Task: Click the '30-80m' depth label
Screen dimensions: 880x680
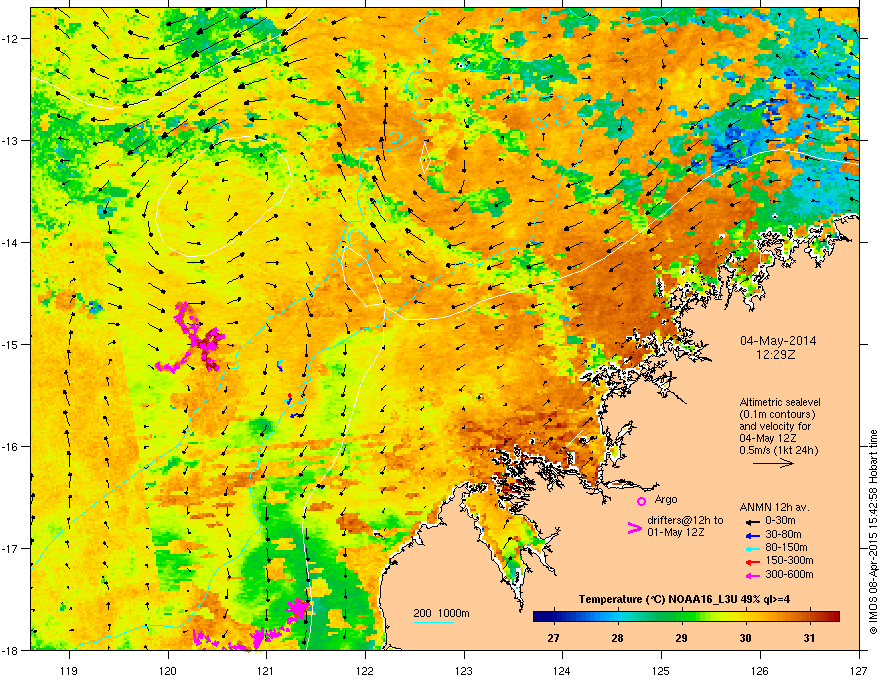Action: (783, 534)
